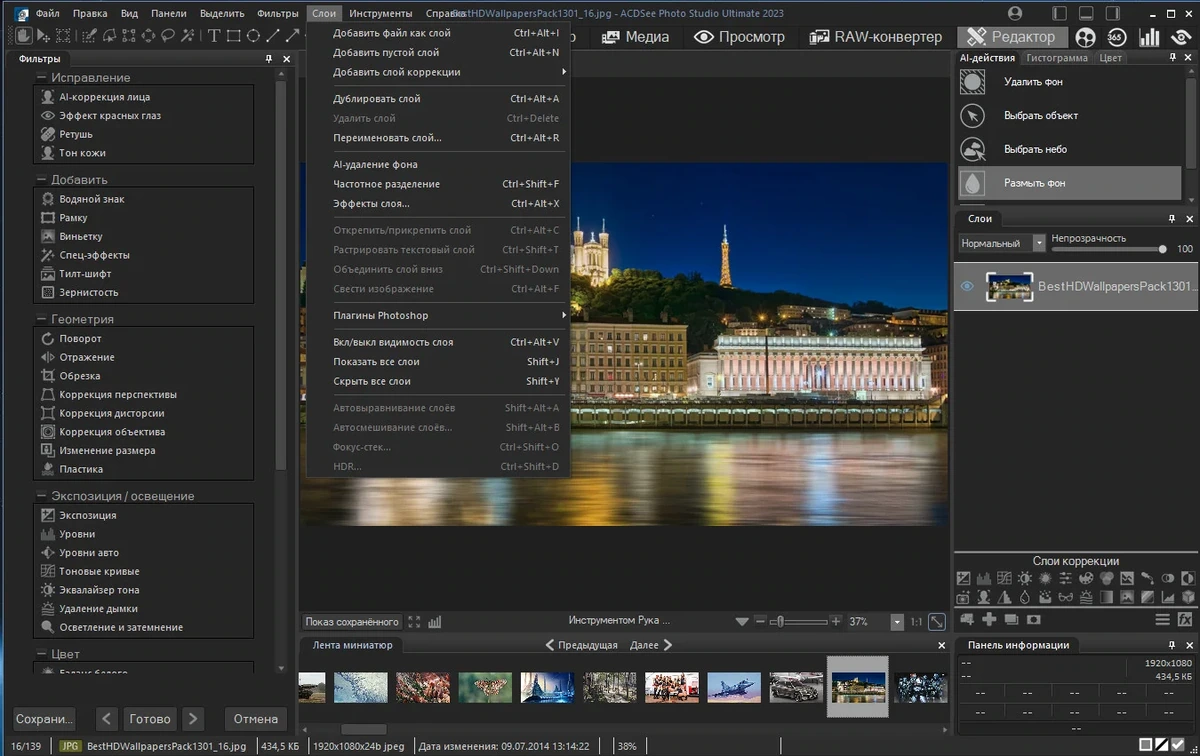This screenshot has width=1200, height=756.
Task: Click the user account profile icon
Action: click(1015, 13)
